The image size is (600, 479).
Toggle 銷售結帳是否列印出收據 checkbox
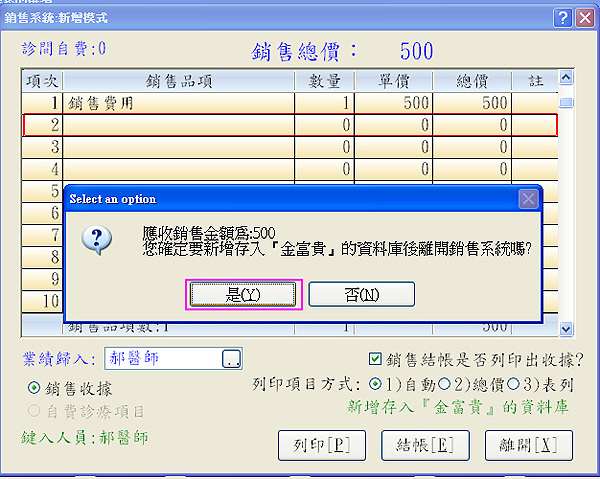click(375, 358)
